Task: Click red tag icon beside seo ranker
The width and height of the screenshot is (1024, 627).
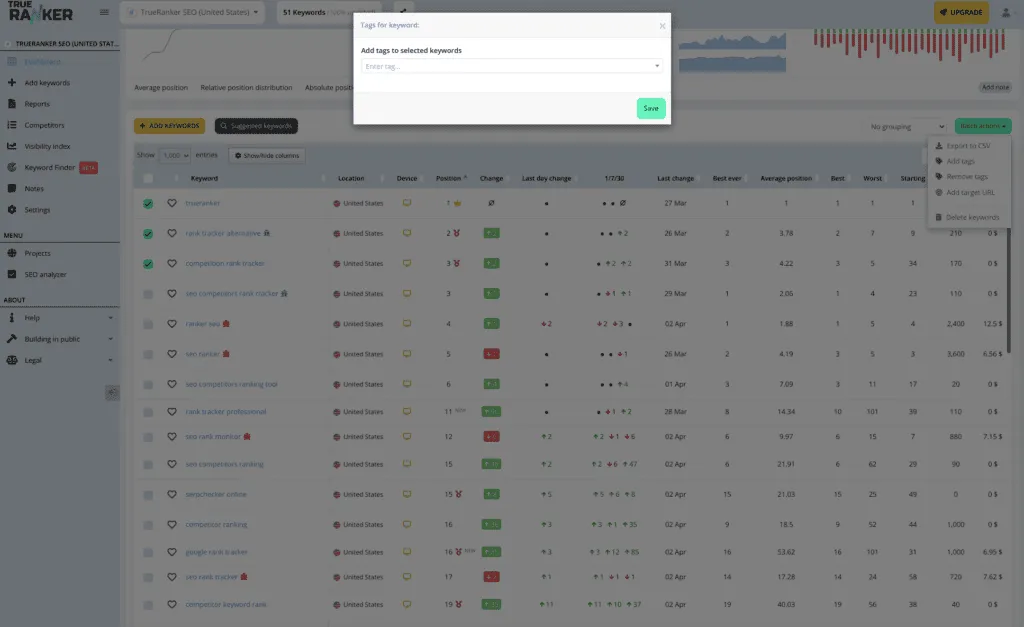Action: 226,354
